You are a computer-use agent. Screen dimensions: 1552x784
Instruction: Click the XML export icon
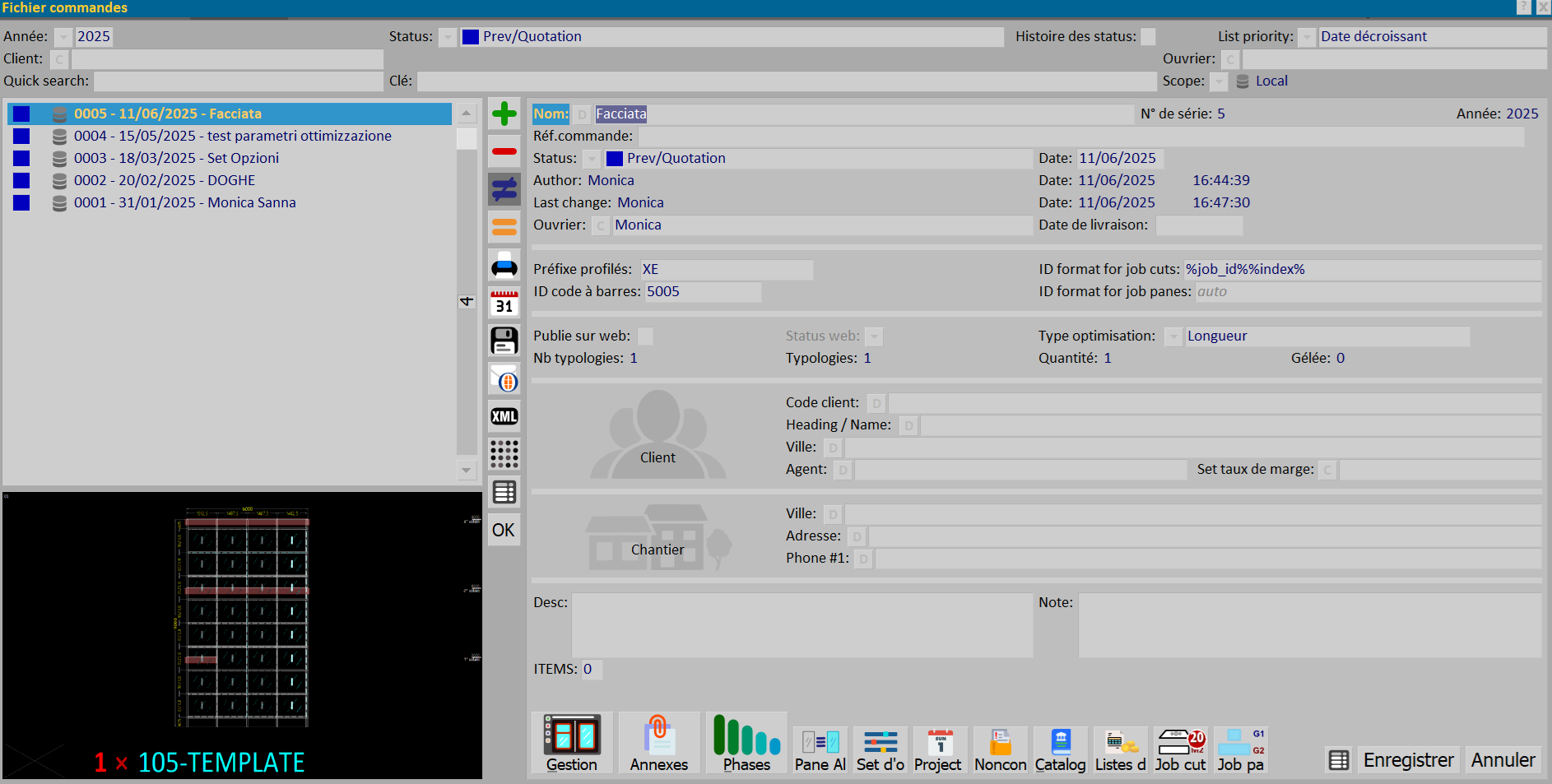tap(504, 416)
